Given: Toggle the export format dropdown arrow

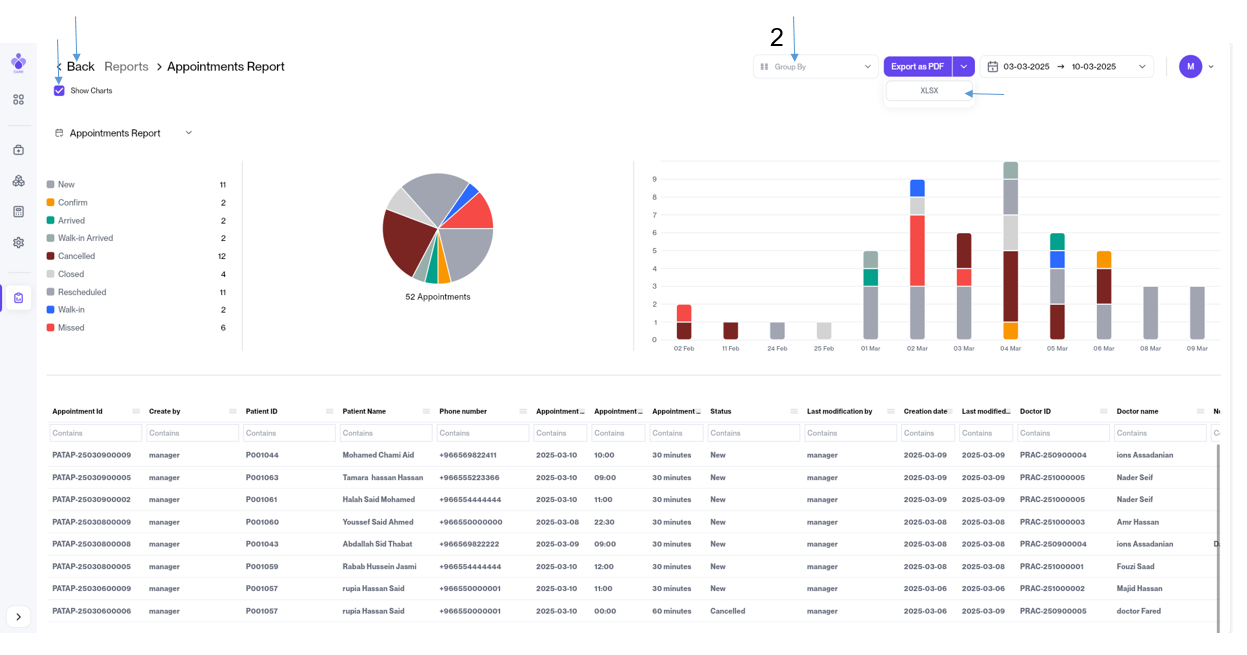Looking at the screenshot, I should pos(963,67).
